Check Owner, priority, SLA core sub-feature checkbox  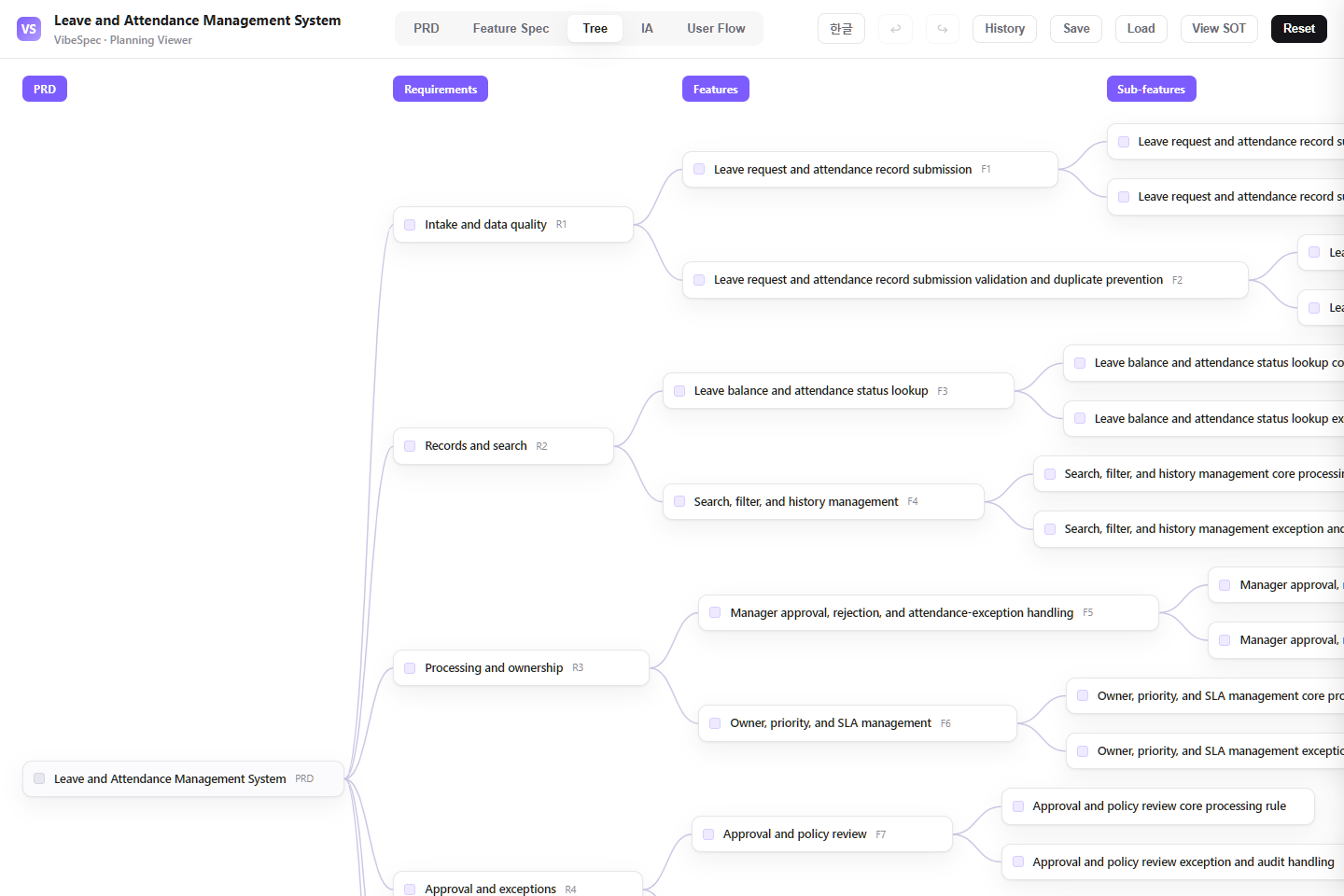pos(1083,695)
